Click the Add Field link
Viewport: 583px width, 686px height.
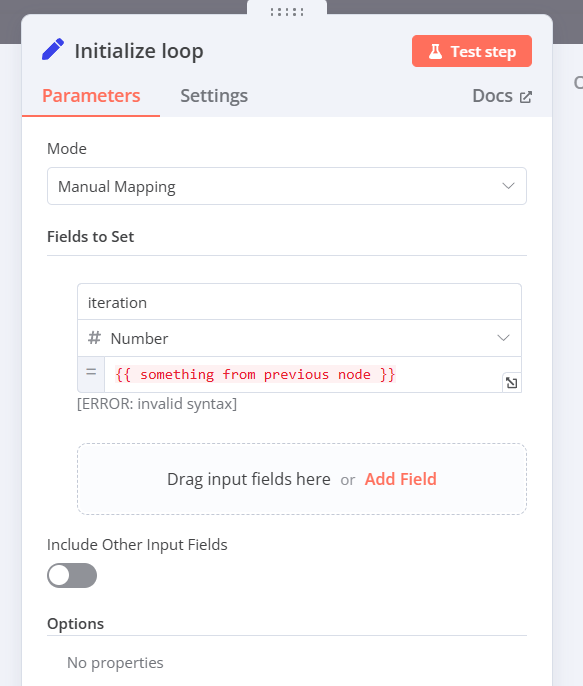[401, 479]
